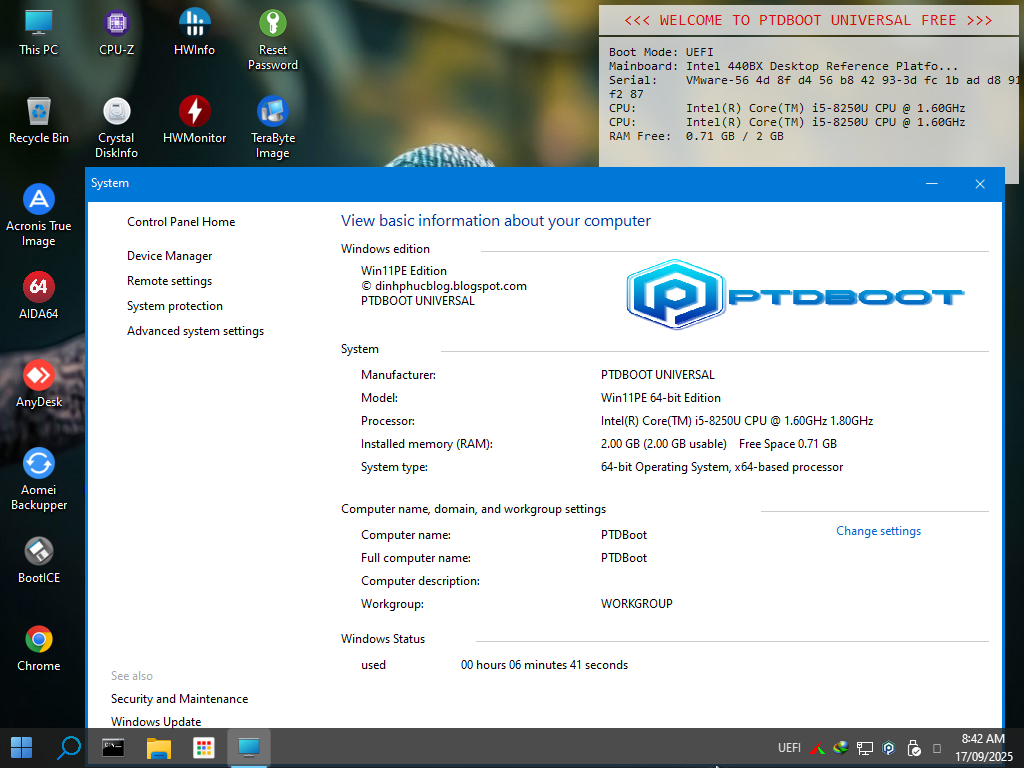This screenshot has height=768, width=1024.
Task: Open Advanced system settings link
Action: 195,331
